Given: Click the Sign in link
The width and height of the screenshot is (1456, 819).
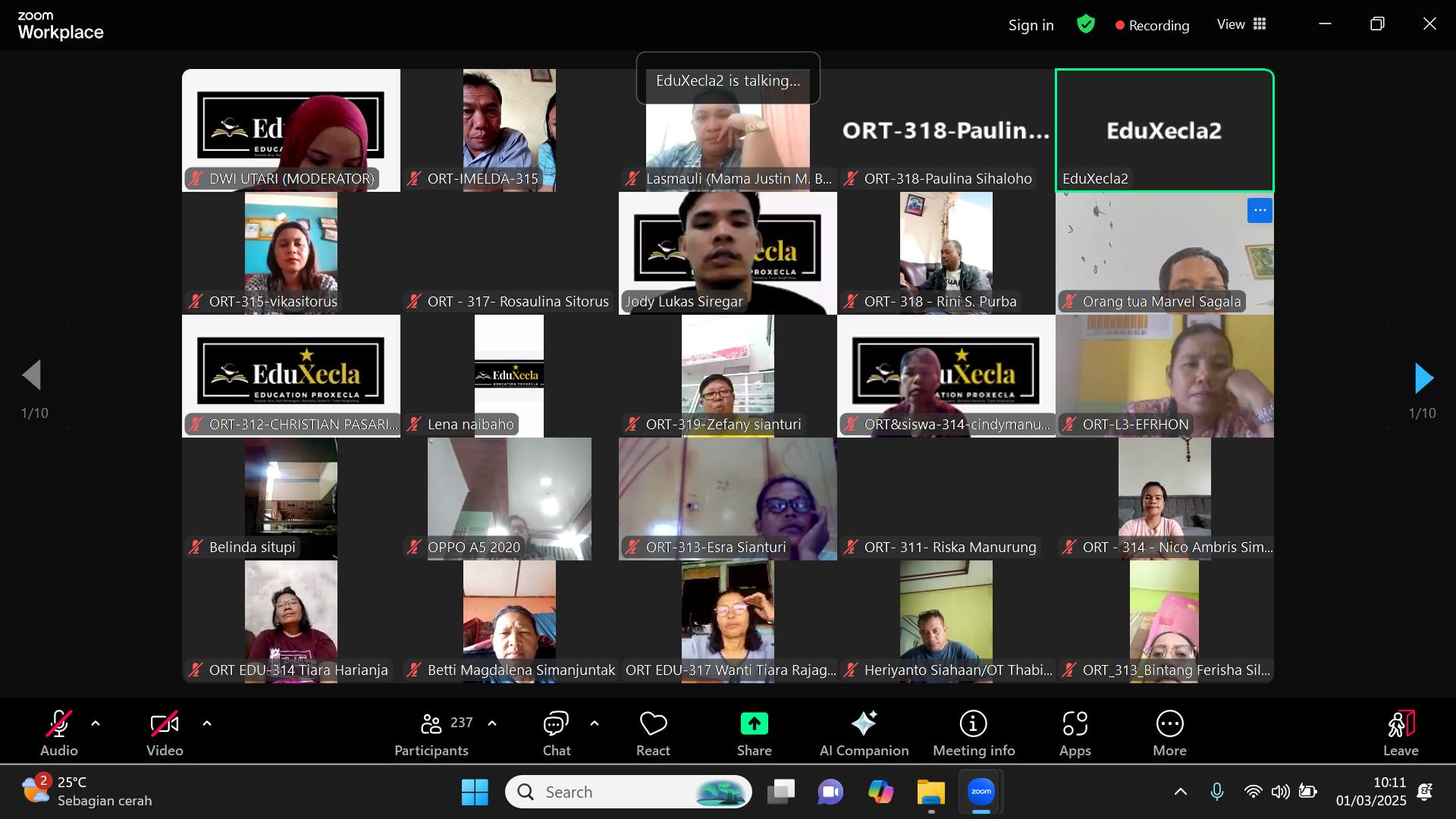Looking at the screenshot, I should (1031, 25).
